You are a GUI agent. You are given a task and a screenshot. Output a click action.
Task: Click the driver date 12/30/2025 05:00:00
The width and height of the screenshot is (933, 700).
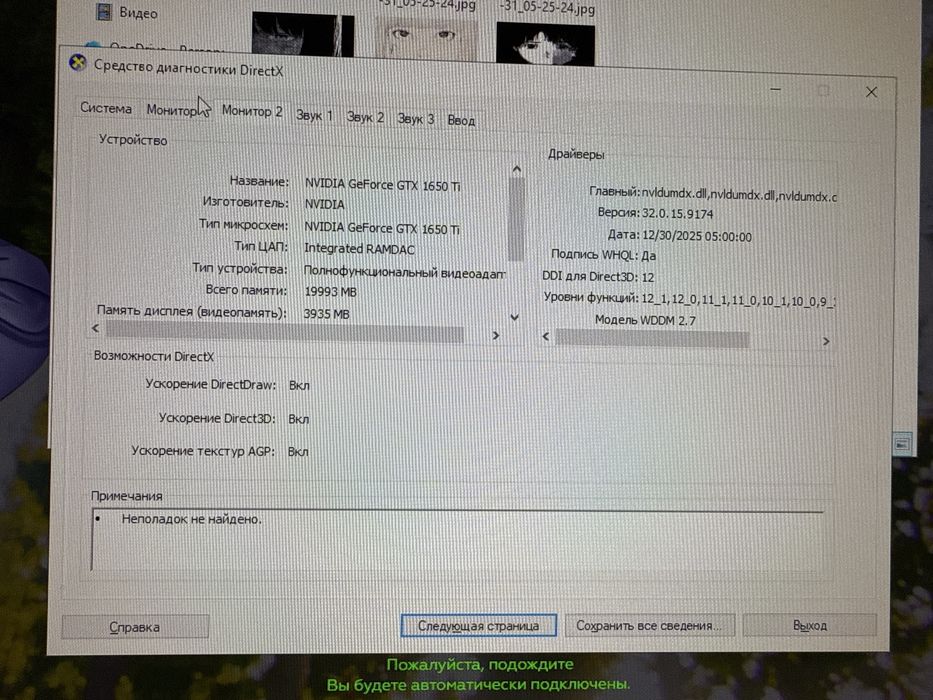tap(696, 236)
